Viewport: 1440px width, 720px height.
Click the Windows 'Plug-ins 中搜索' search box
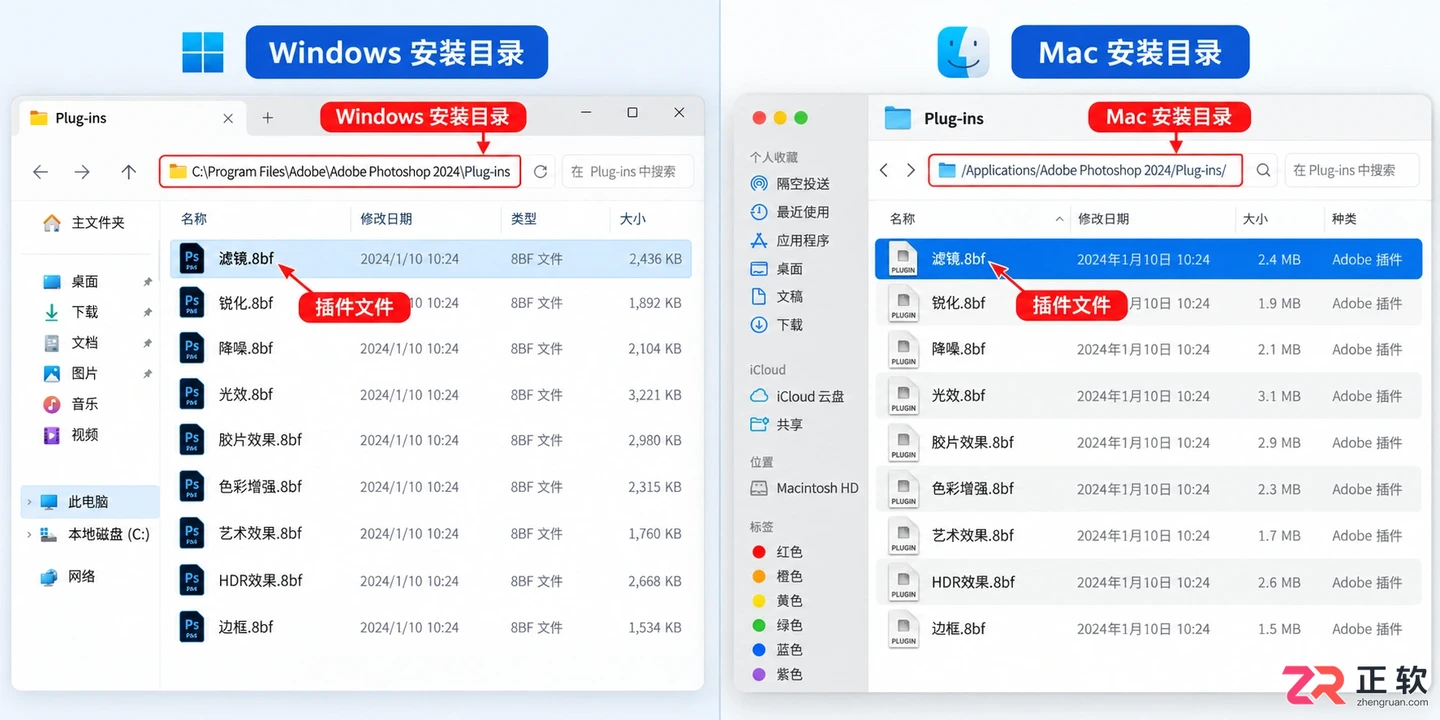click(x=627, y=172)
